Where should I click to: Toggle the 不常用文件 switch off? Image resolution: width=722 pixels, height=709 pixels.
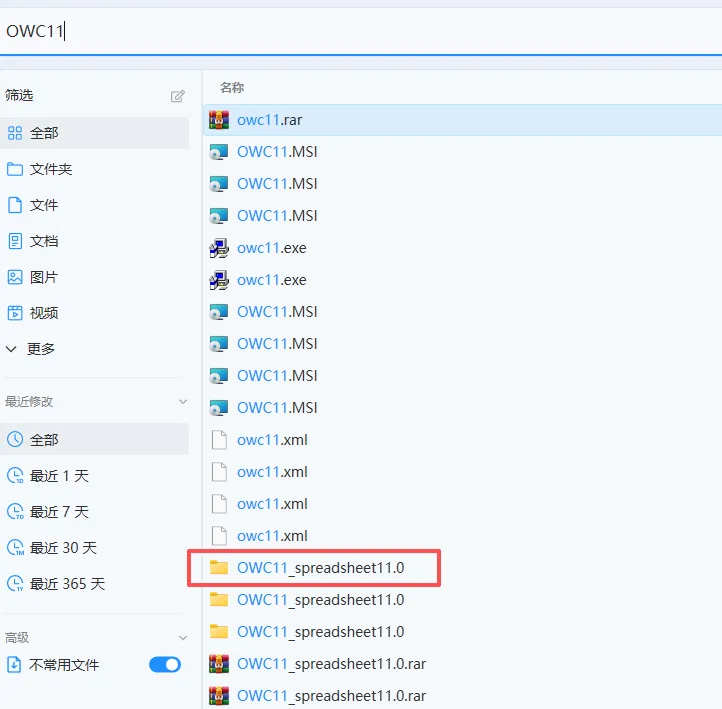pyautogui.click(x=165, y=664)
